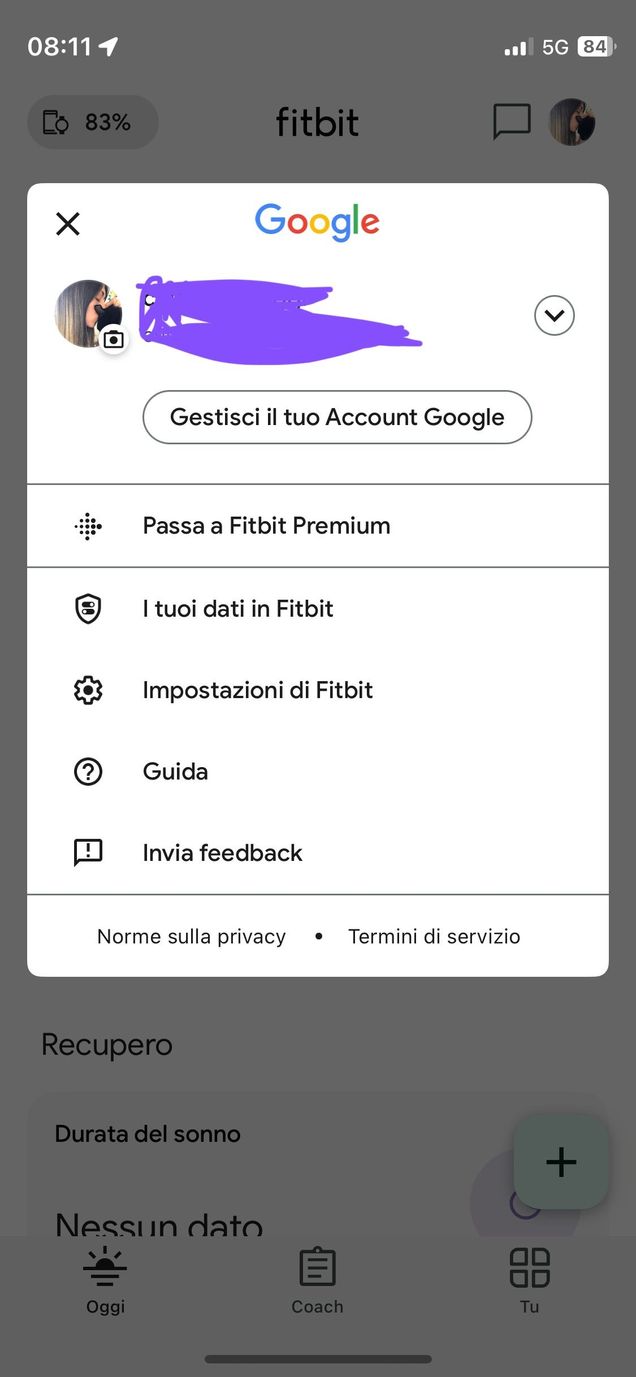Expand the account switcher chevron

[x=554, y=316]
